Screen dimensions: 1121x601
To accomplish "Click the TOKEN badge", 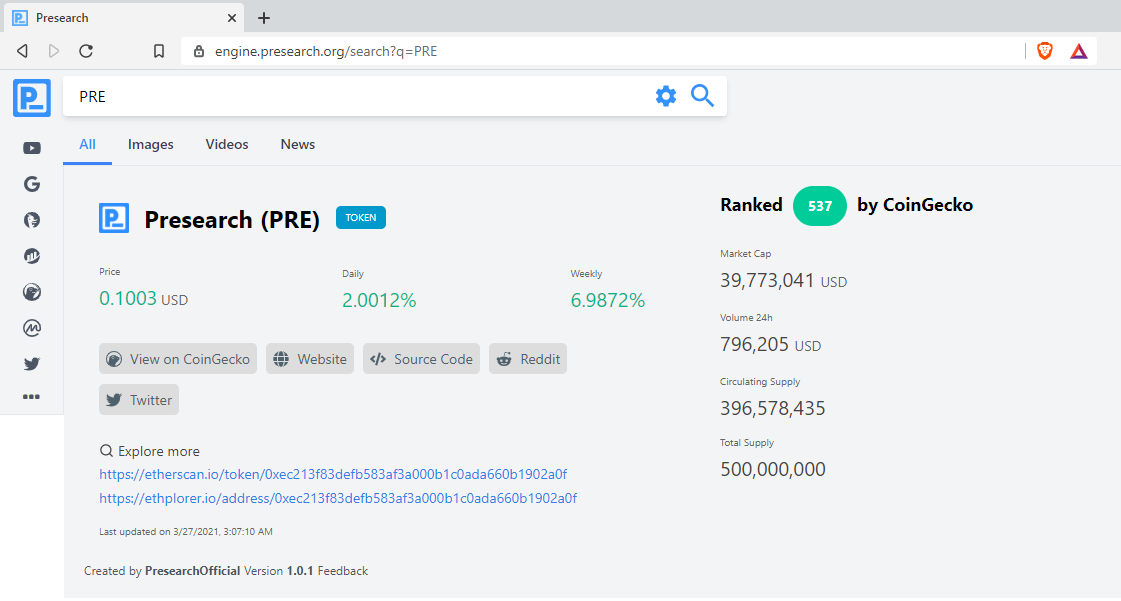I will point(361,217).
